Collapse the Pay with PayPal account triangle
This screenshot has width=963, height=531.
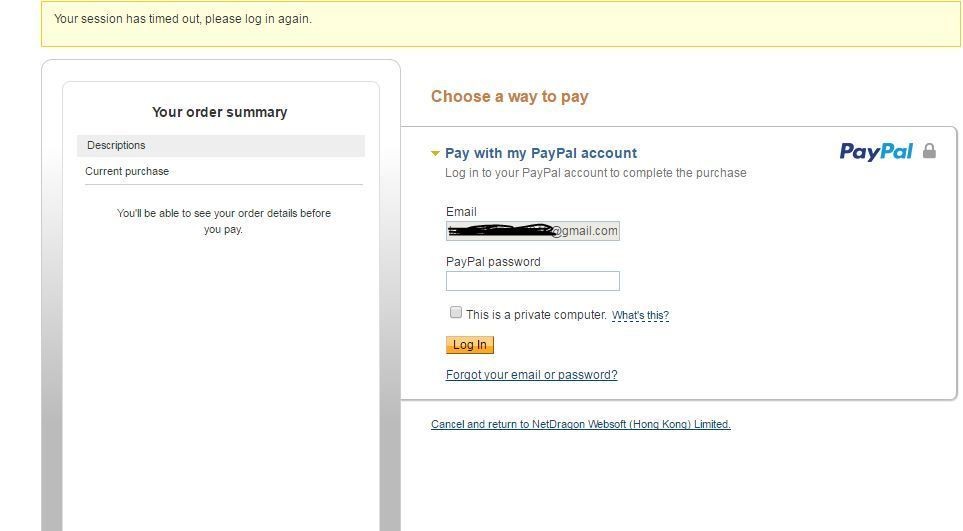tap(435, 154)
